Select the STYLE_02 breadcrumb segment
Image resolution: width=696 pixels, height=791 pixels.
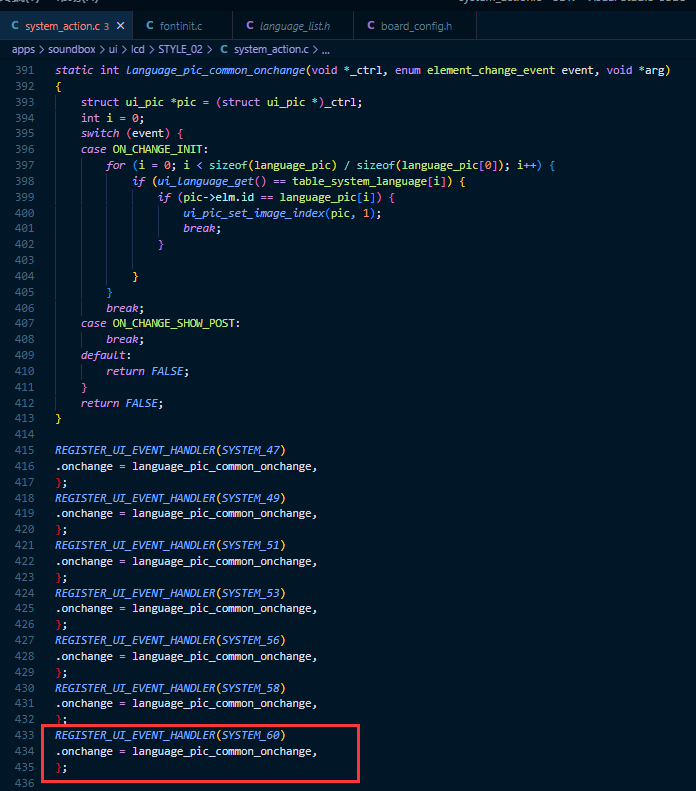[181, 49]
